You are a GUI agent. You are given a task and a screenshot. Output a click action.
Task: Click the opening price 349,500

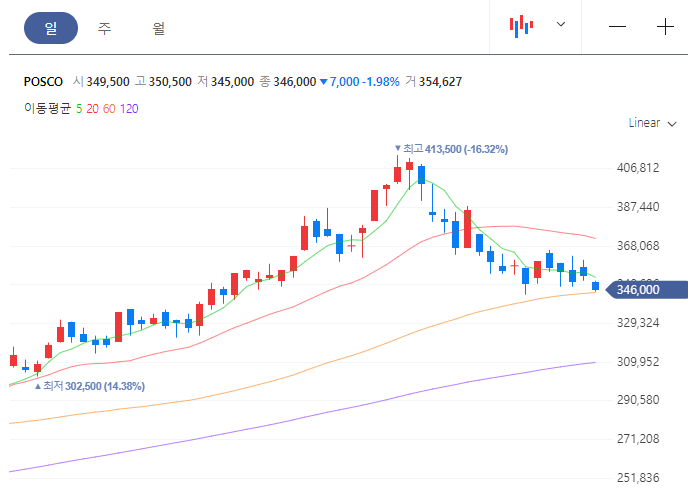click(x=108, y=82)
